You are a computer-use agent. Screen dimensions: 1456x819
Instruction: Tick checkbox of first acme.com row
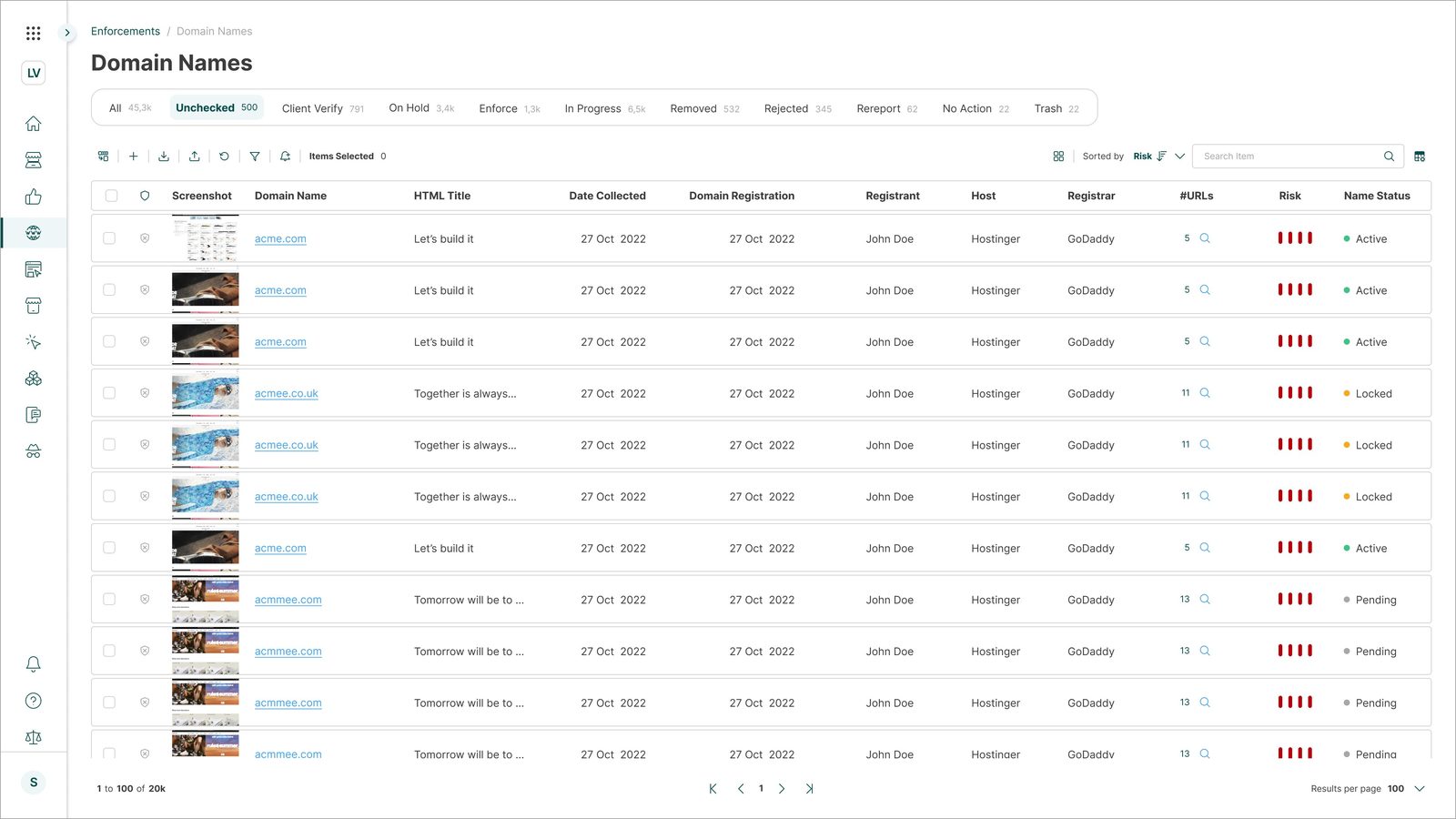coord(109,238)
